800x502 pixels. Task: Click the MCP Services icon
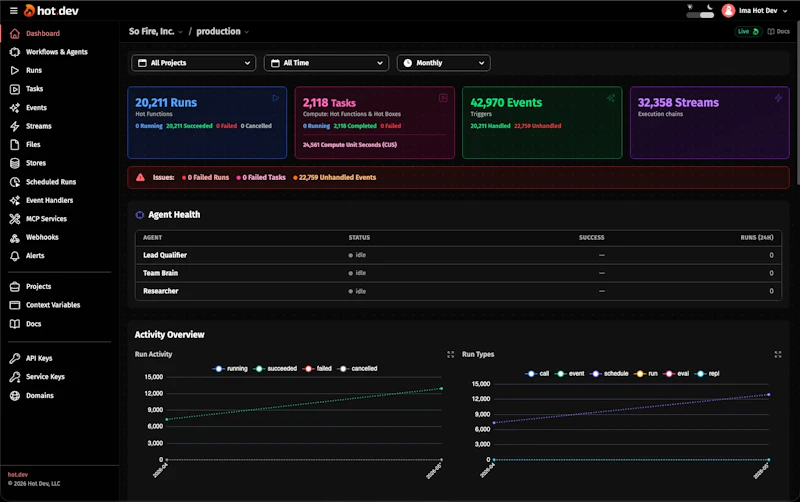point(15,219)
